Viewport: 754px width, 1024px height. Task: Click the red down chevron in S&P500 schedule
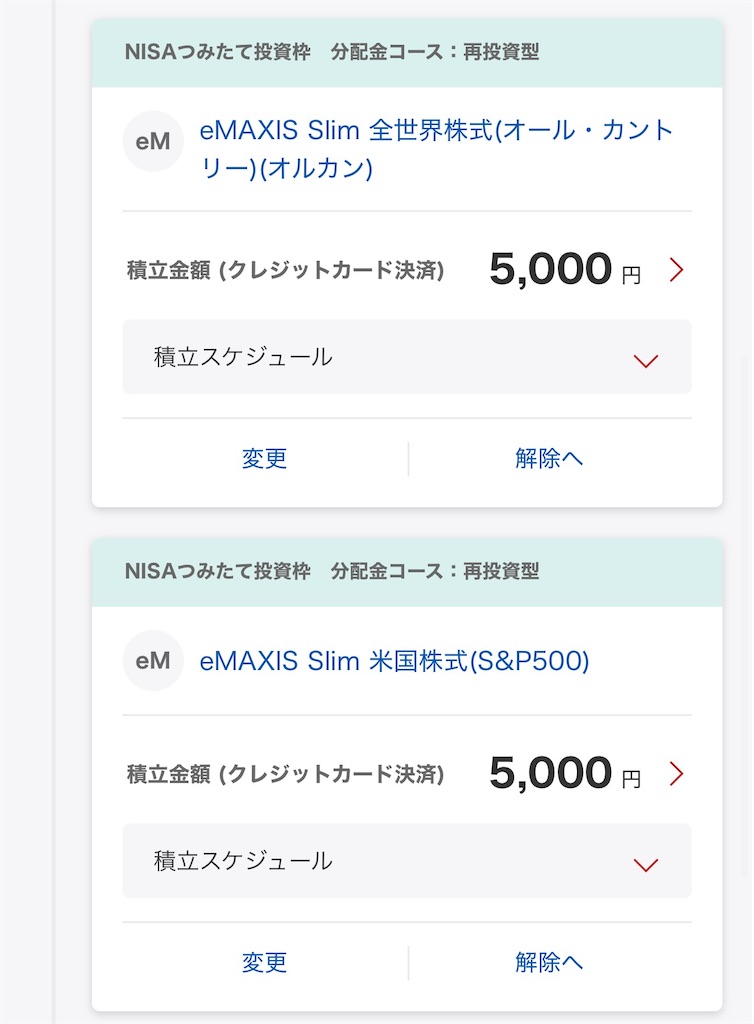[x=646, y=865]
